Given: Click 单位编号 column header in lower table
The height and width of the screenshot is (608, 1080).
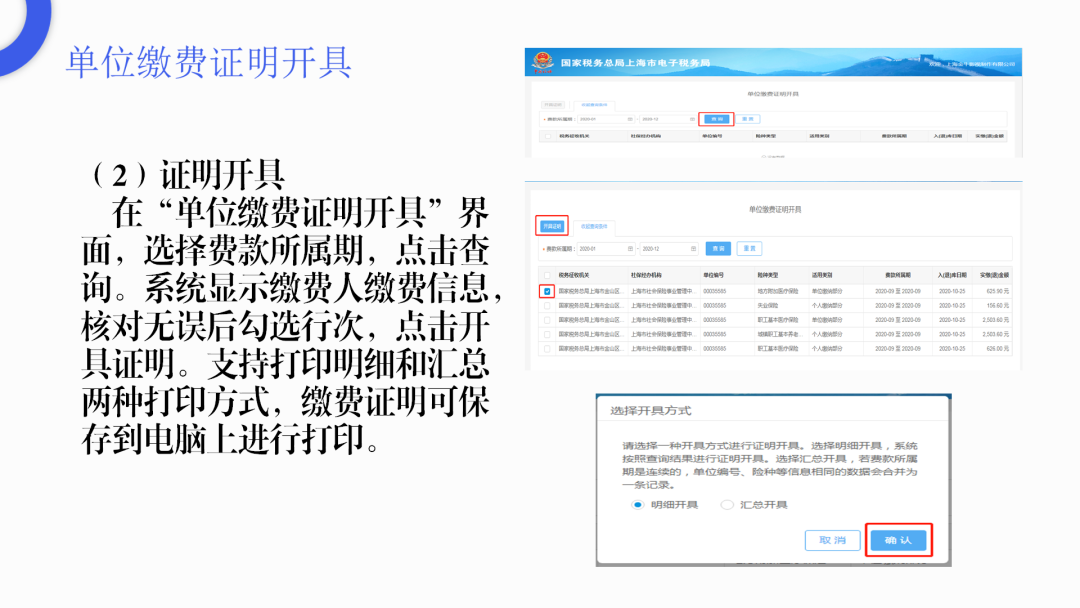Looking at the screenshot, I should (x=713, y=275).
